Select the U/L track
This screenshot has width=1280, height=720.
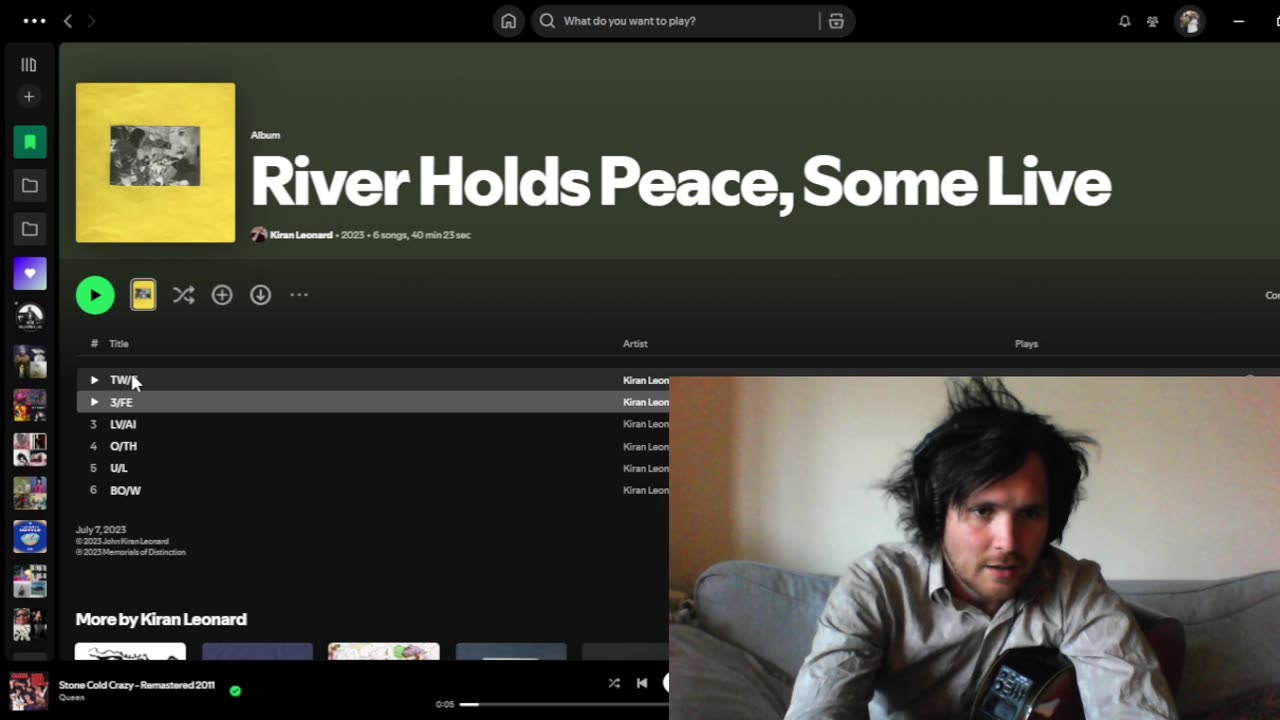(x=118, y=468)
